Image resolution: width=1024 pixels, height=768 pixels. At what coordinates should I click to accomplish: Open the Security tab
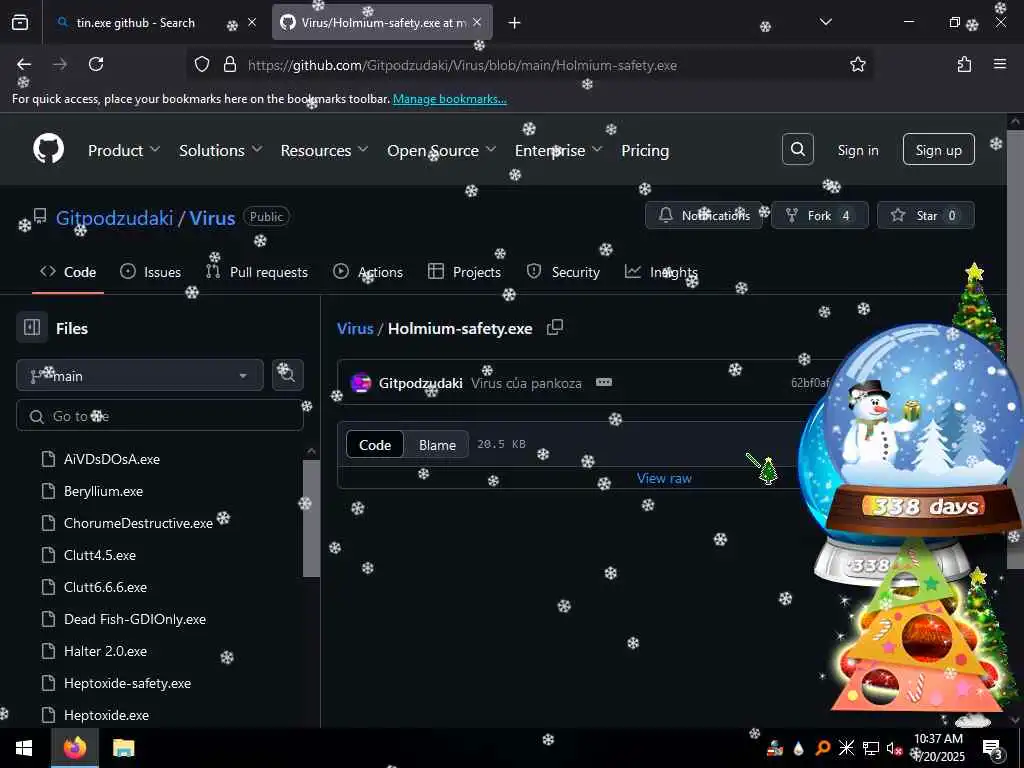(563, 272)
